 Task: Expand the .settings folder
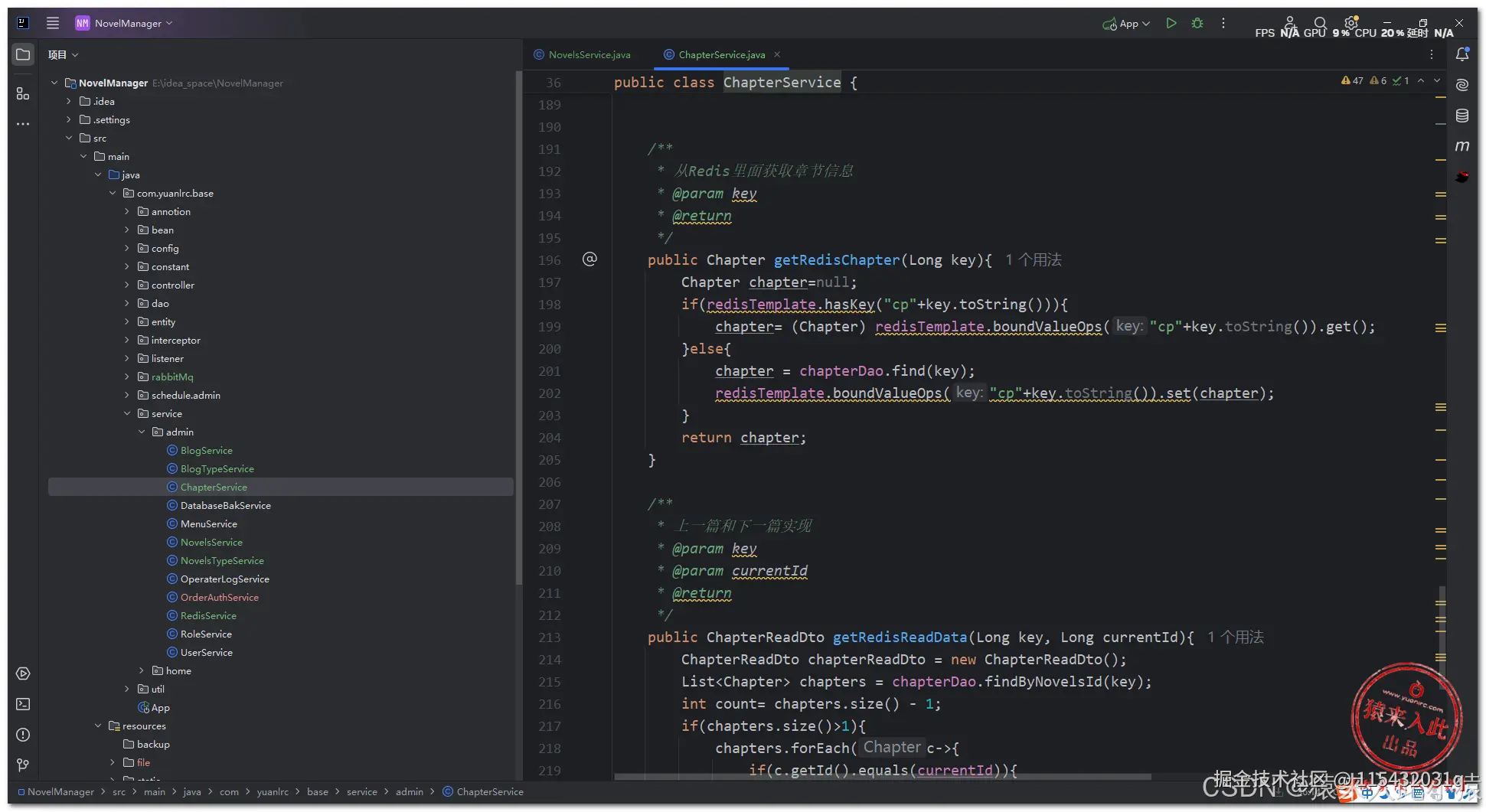point(69,119)
